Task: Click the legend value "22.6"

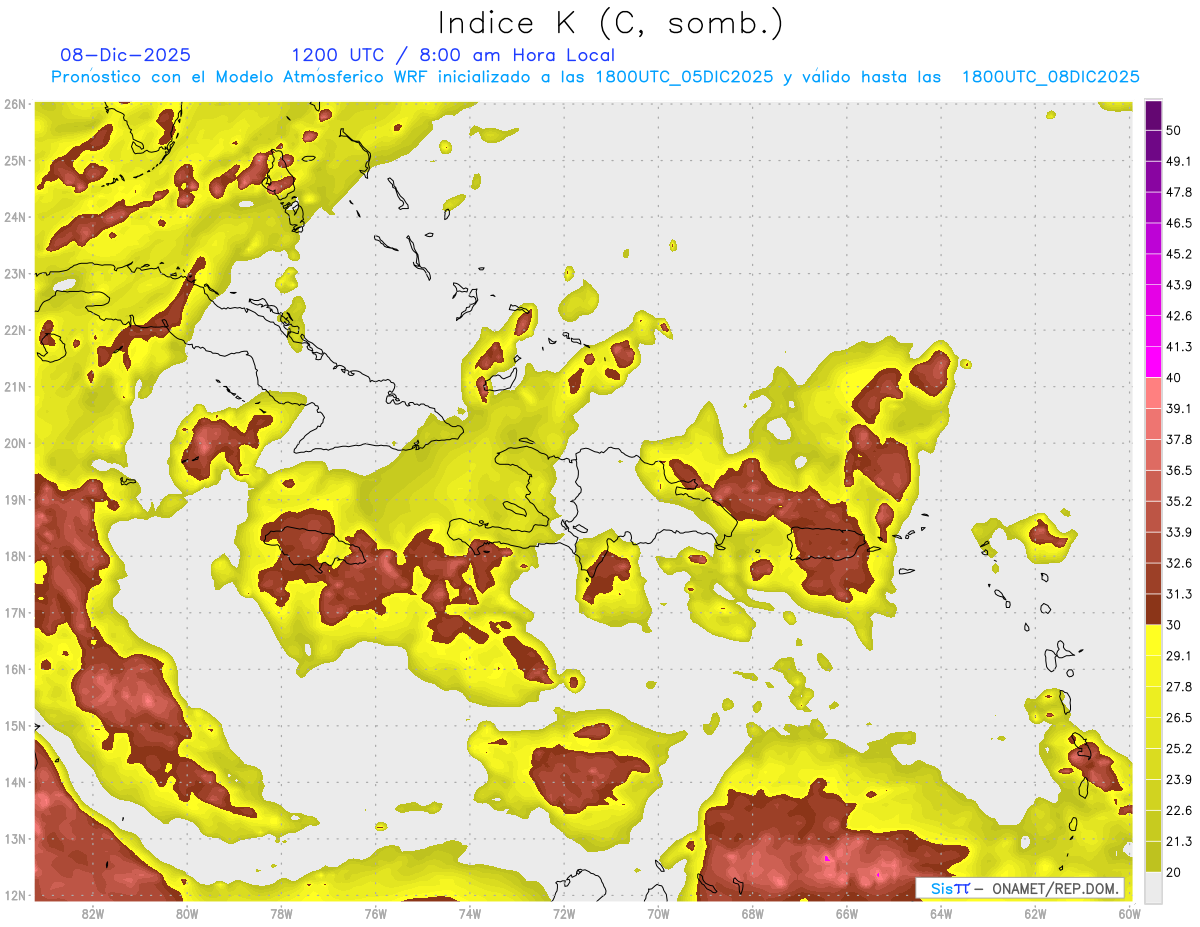Action: [1178, 811]
